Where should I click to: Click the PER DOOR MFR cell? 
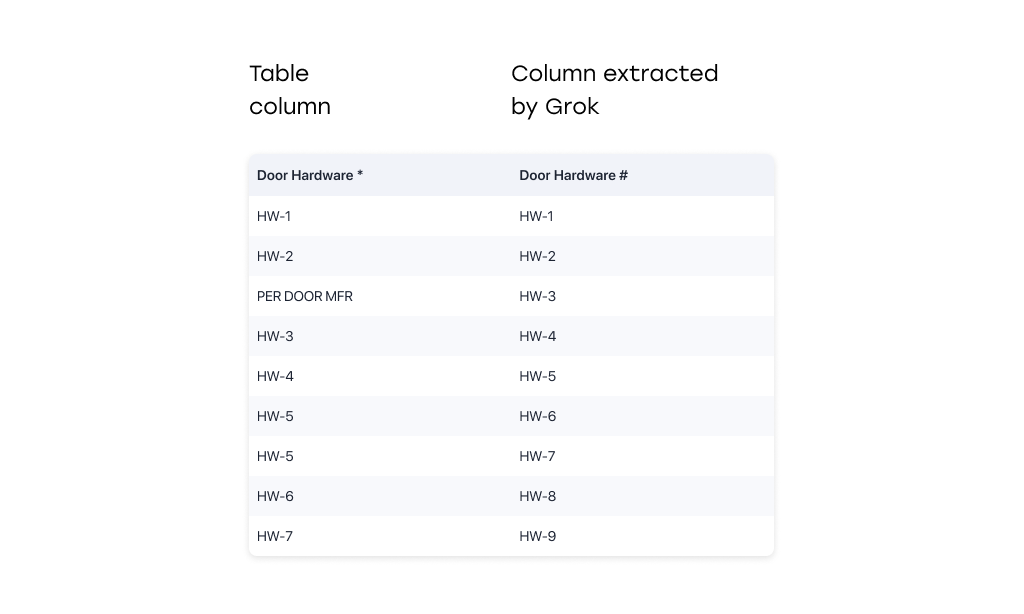click(305, 296)
